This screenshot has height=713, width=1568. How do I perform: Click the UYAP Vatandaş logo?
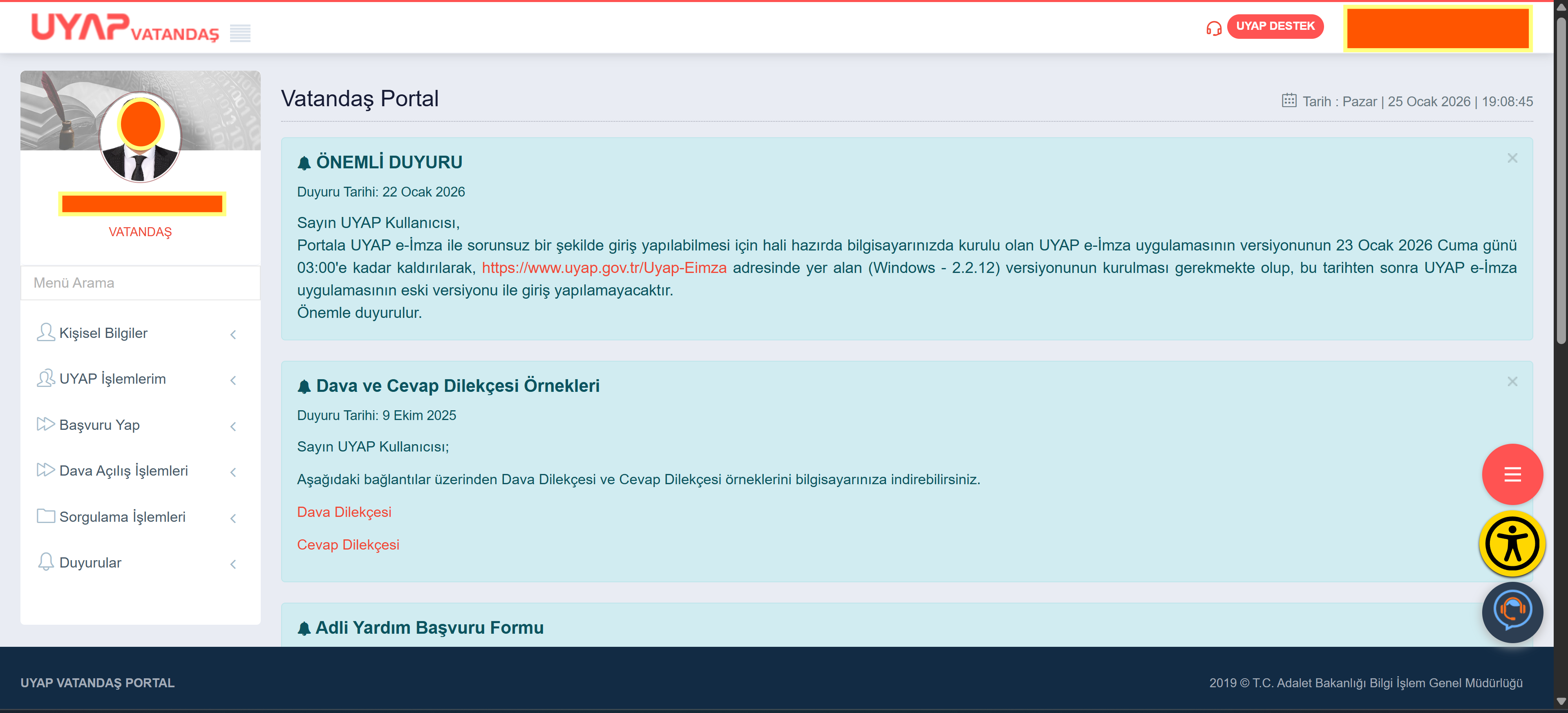point(125,28)
